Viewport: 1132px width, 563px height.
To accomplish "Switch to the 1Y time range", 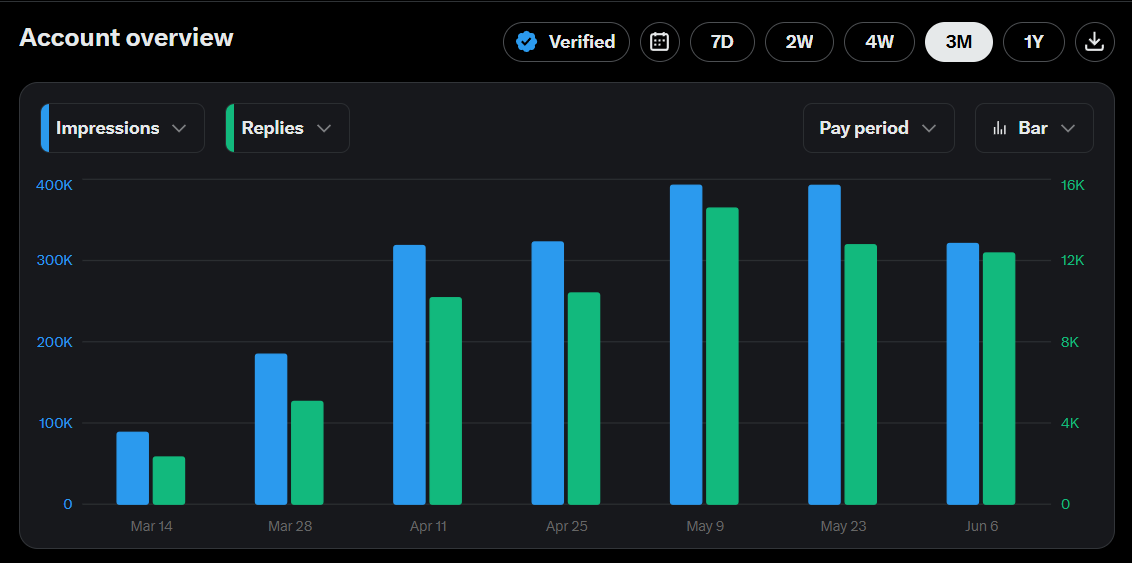I will 1034,42.
